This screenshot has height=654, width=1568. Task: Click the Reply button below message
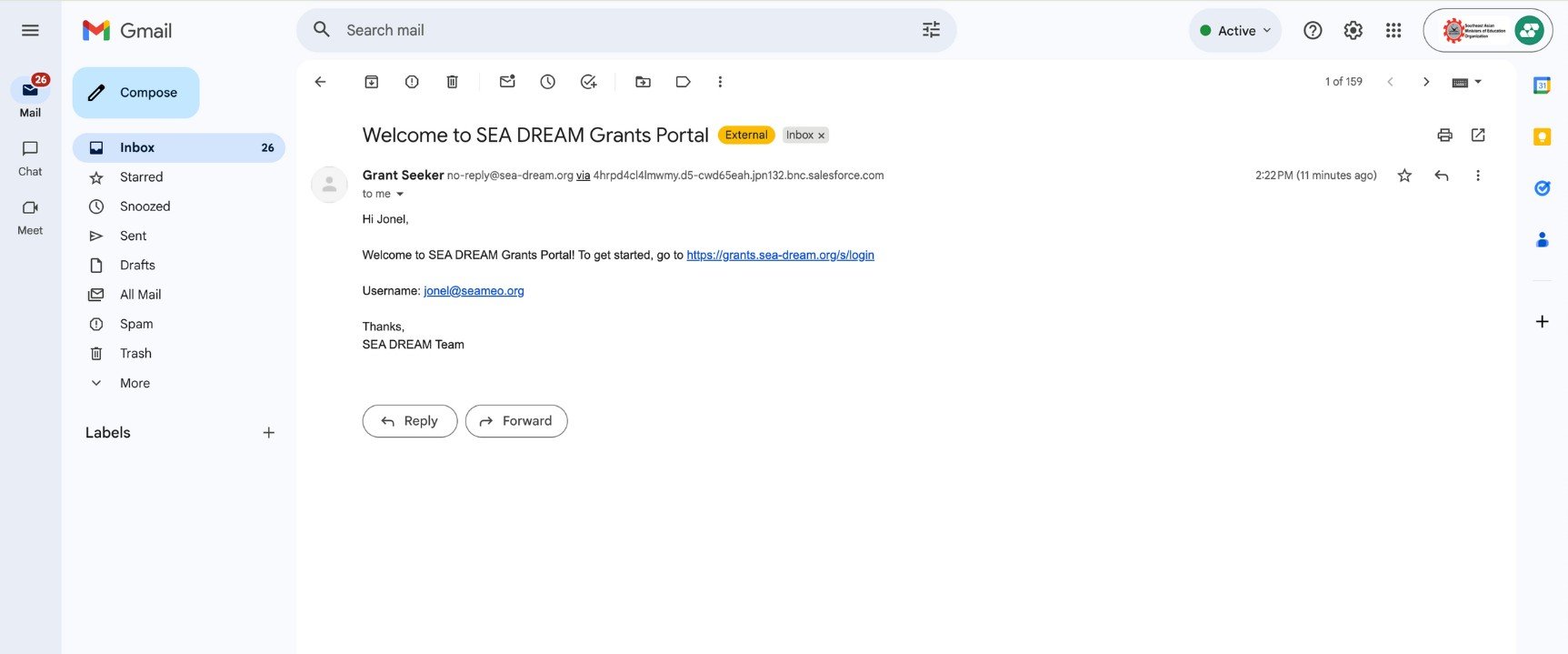[410, 421]
